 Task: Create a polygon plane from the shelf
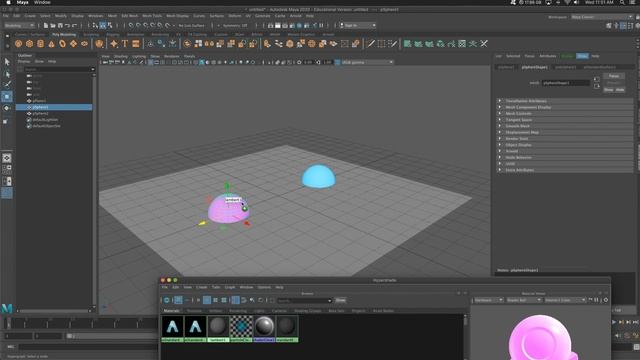pos(73,44)
